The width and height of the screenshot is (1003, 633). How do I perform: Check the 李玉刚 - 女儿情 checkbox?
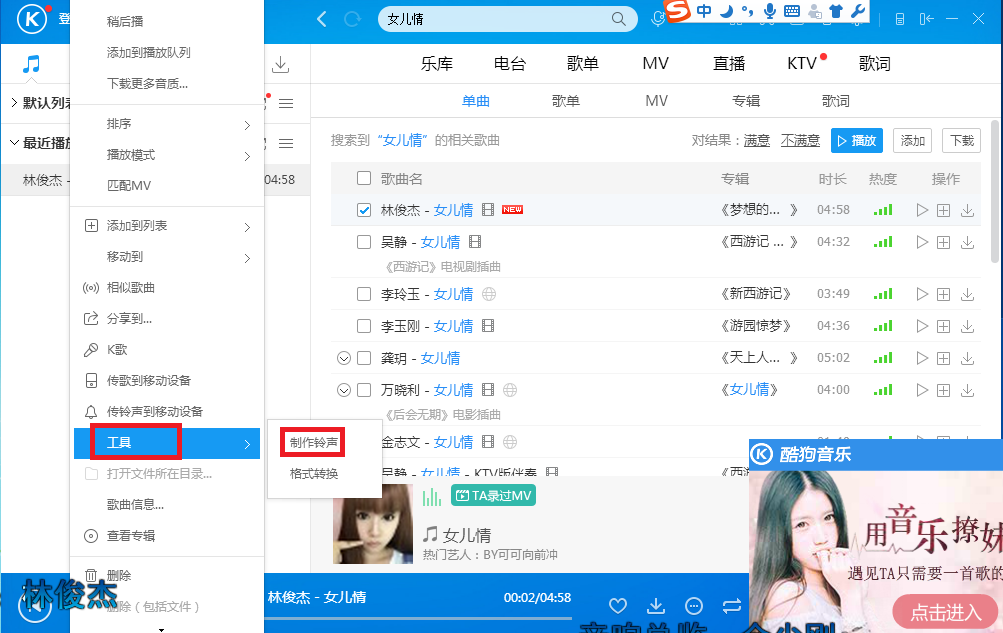coord(364,326)
